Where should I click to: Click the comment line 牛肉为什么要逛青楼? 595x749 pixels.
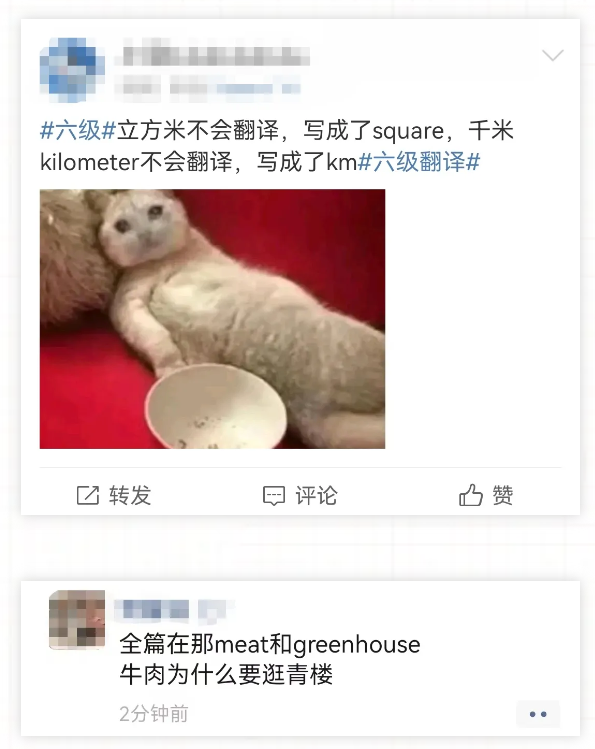coord(226,674)
